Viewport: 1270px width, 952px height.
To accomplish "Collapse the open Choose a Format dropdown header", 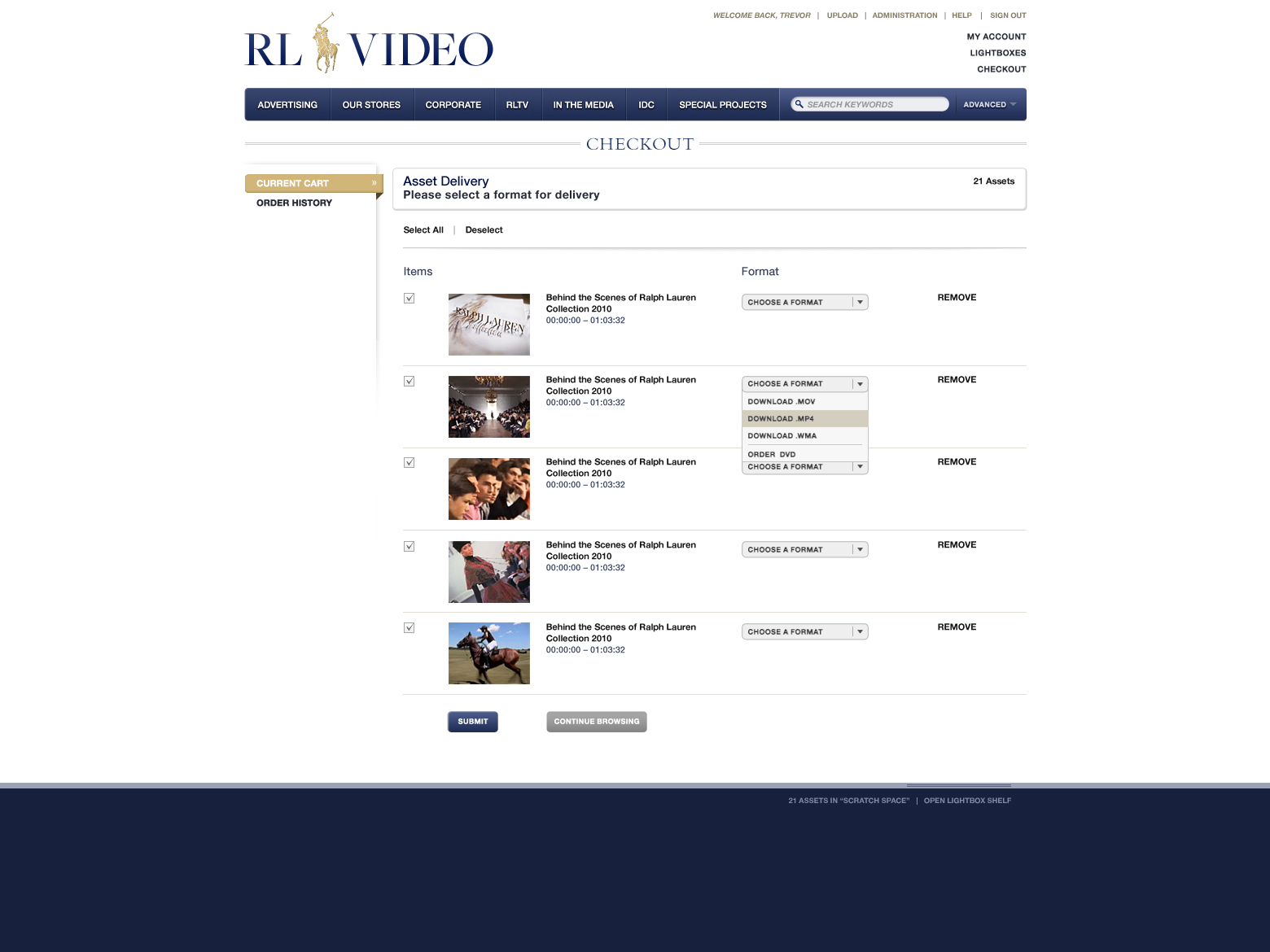I will tap(804, 383).
